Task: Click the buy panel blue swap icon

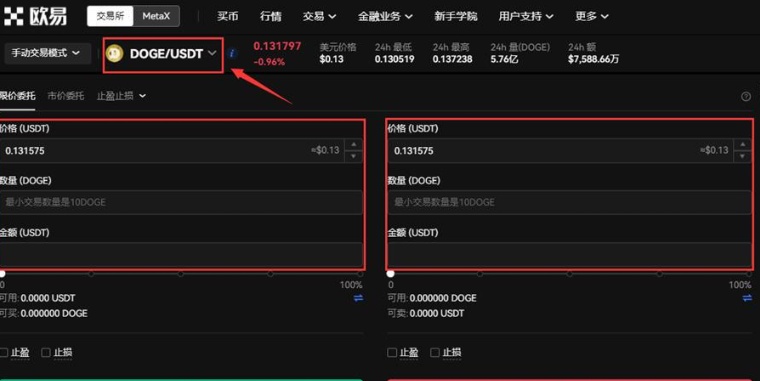Action: [x=358, y=298]
